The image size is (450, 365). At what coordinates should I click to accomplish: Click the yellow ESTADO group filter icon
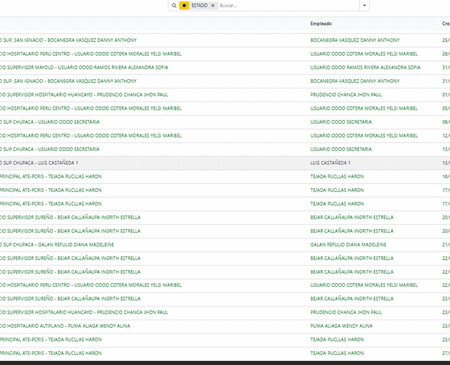[x=184, y=5]
